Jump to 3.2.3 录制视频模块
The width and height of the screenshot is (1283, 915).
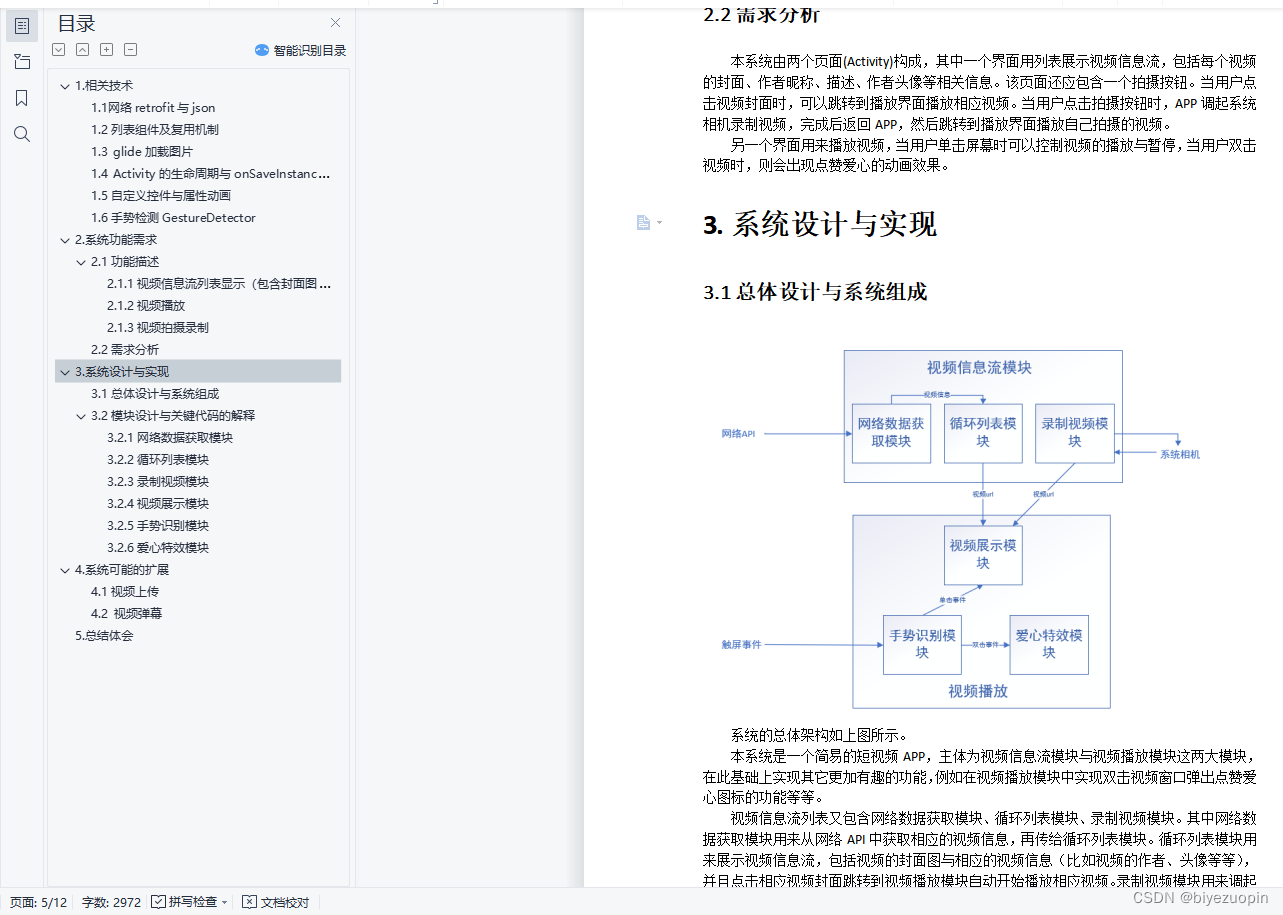pos(158,482)
